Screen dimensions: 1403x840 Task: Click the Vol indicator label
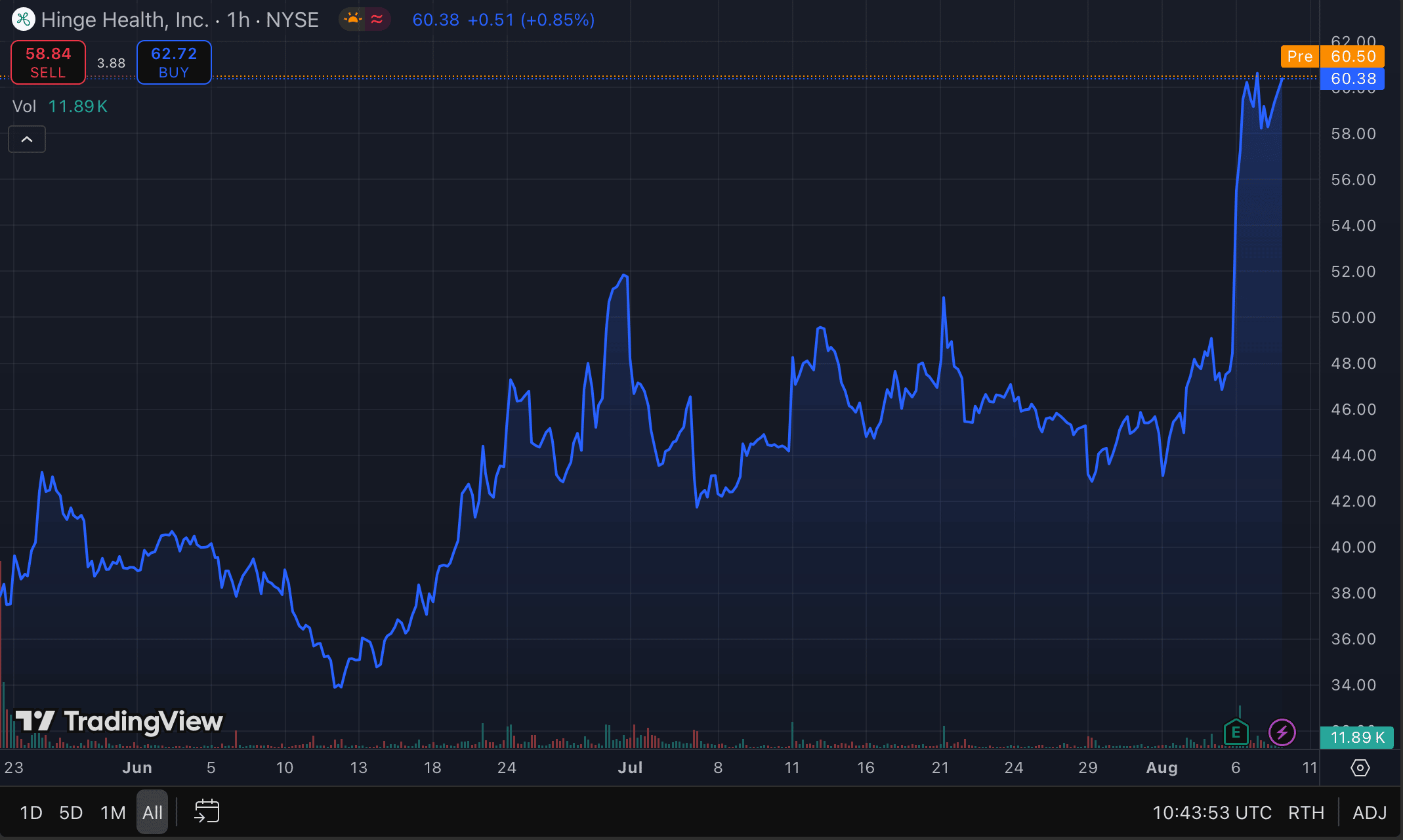[x=24, y=106]
